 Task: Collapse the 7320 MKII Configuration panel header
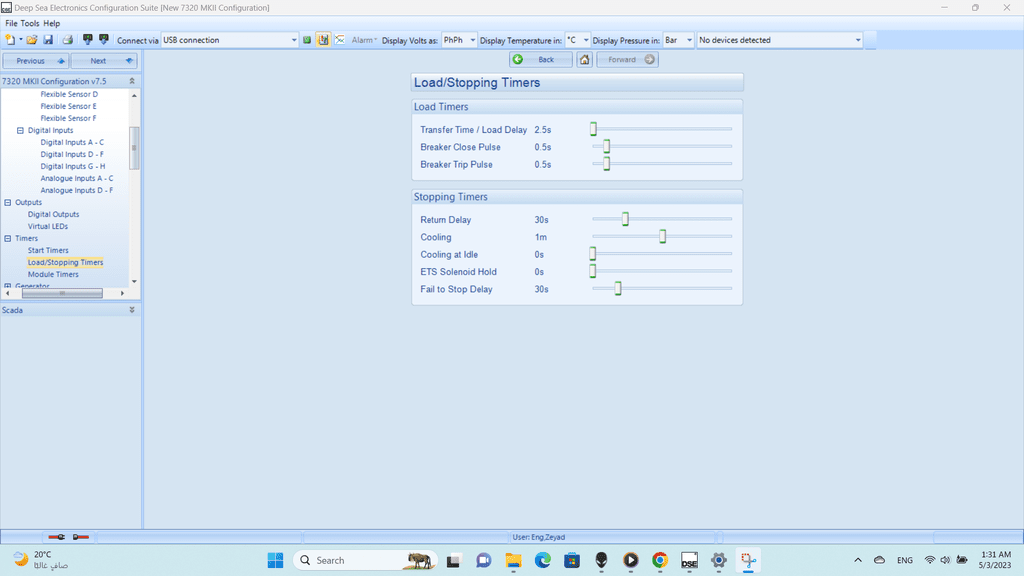click(x=132, y=81)
